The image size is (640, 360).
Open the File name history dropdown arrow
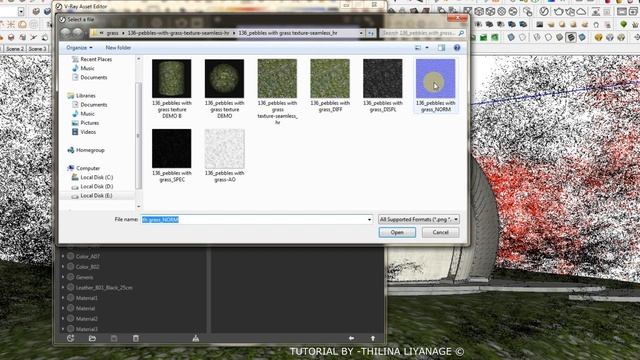tap(369, 220)
